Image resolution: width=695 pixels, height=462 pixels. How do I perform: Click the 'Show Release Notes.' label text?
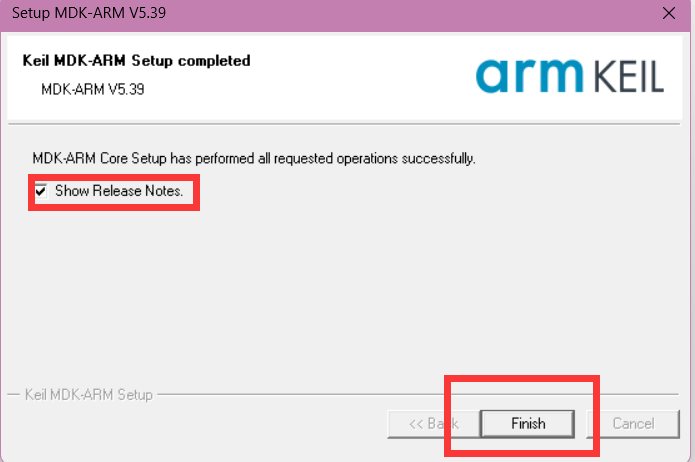119,190
